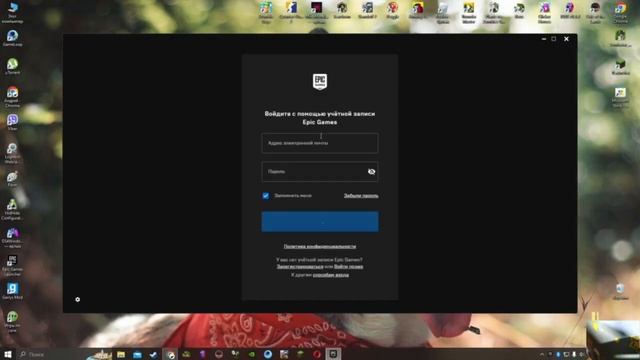Screen dimensions: 640x360
Task: Focus the Пароль input field
Action: tap(320, 172)
